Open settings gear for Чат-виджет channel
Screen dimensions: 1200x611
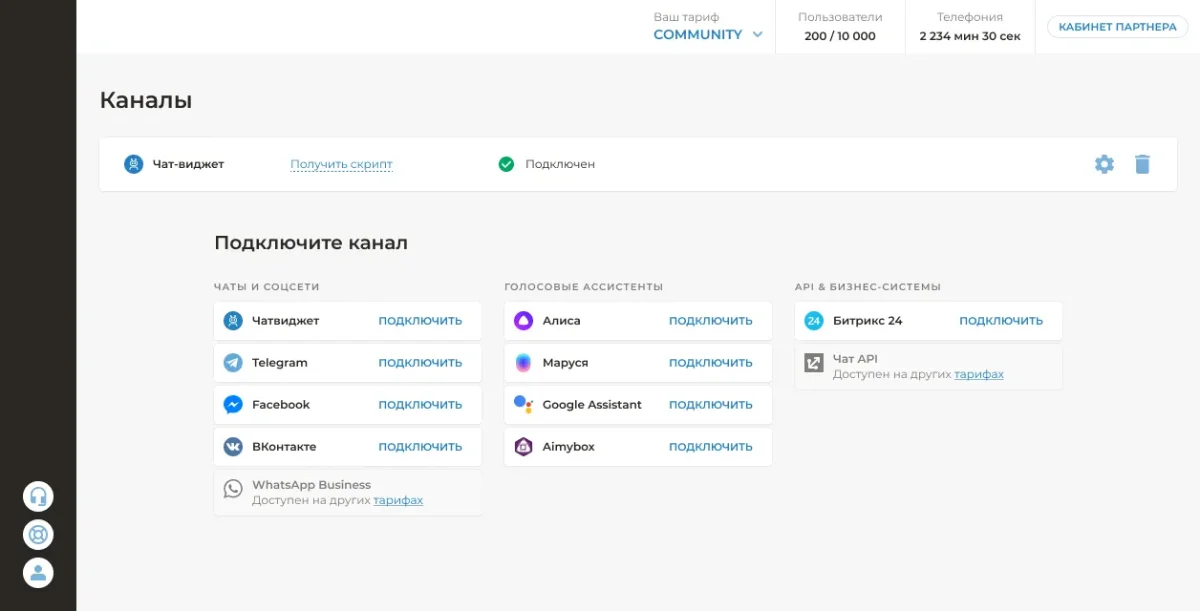[x=1104, y=164]
